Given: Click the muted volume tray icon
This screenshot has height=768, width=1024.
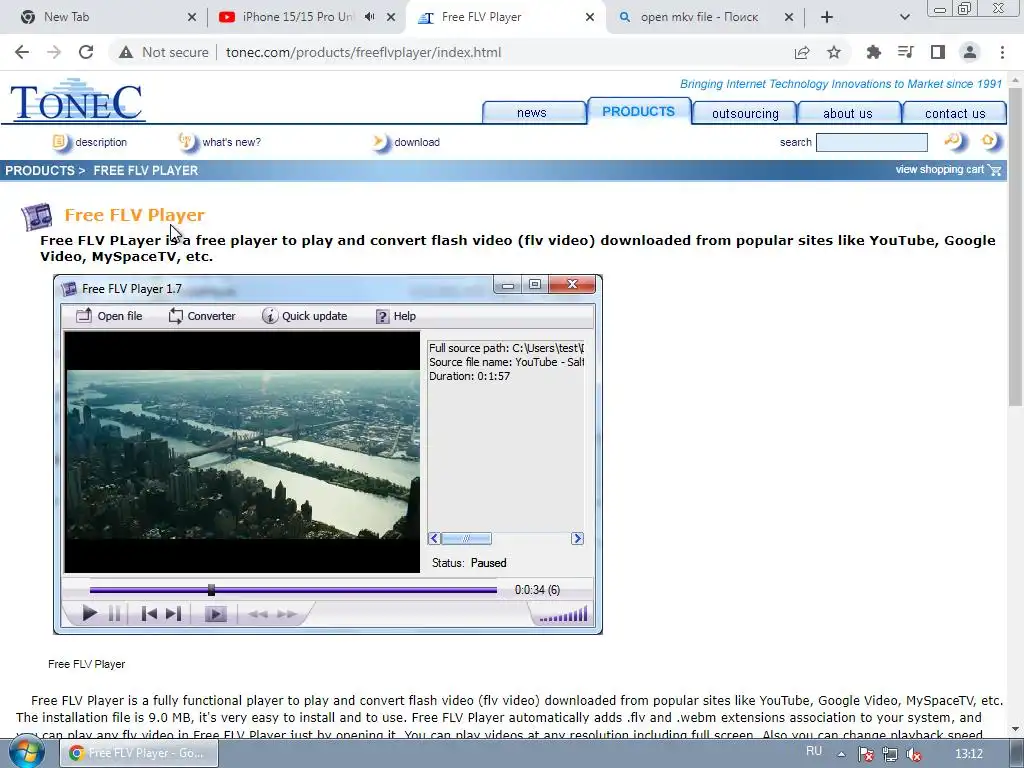Looking at the screenshot, I should 914,755.
